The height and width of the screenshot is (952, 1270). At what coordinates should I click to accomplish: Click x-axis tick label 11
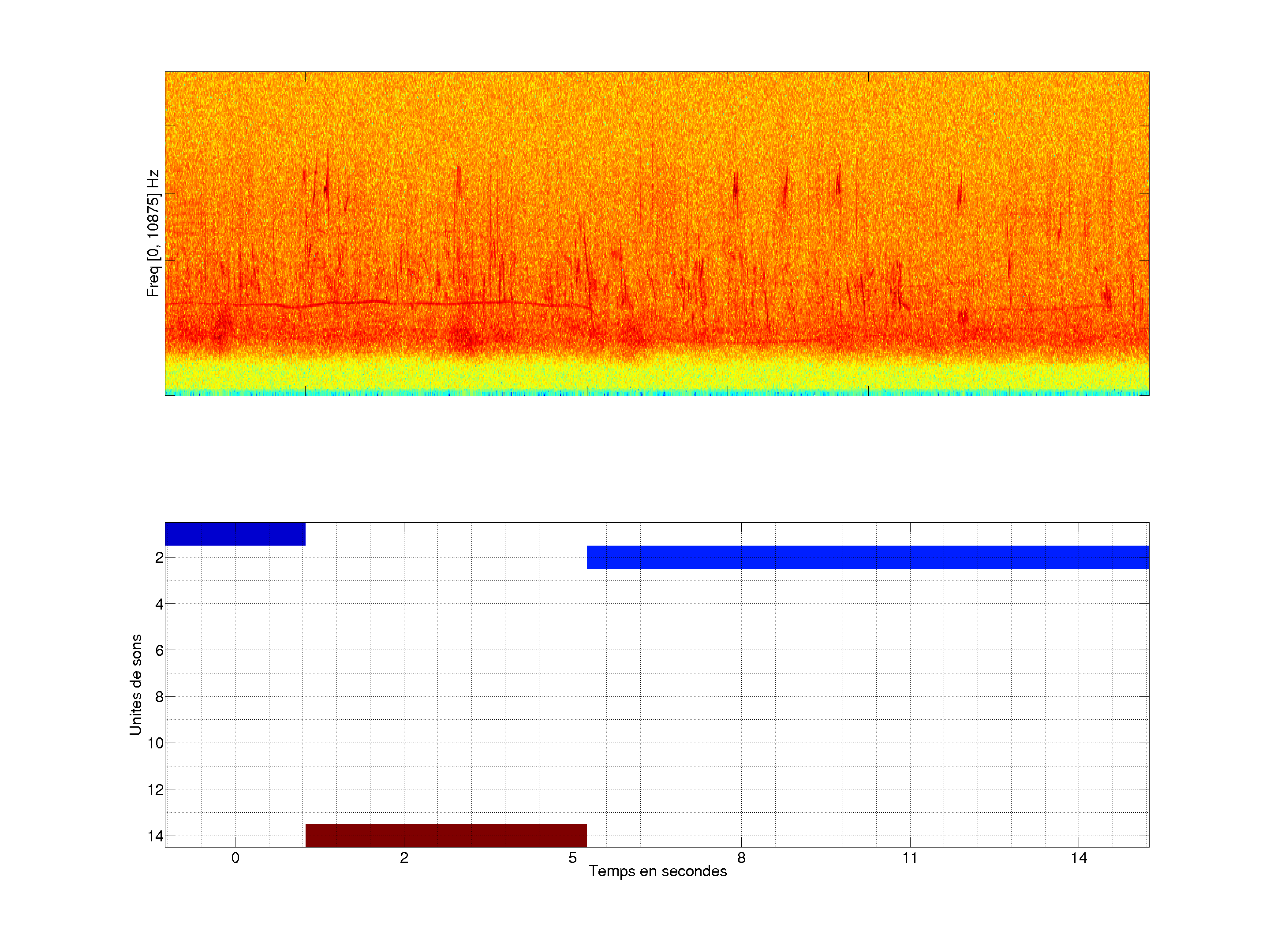909,858
